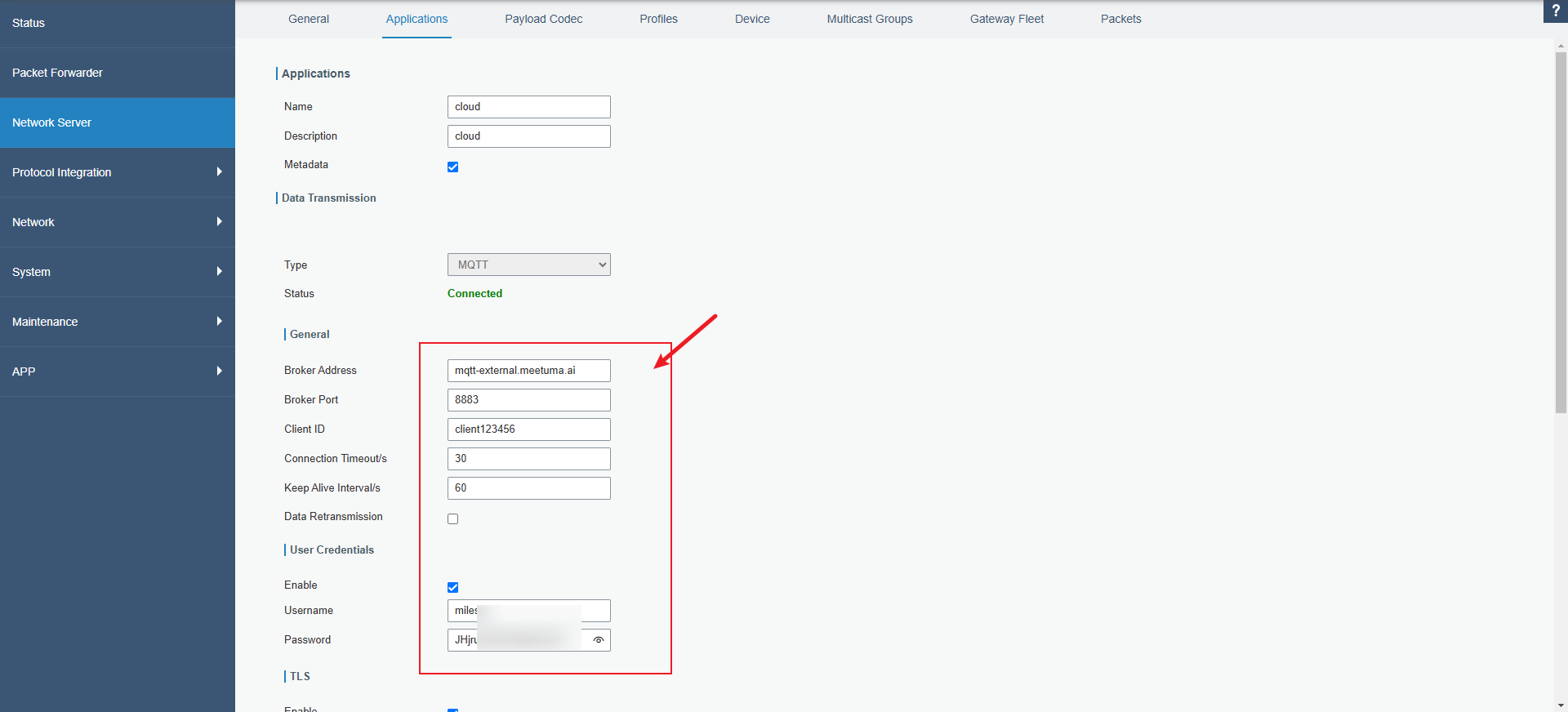Expand the Maintenance sidebar arrow

[x=219, y=321]
